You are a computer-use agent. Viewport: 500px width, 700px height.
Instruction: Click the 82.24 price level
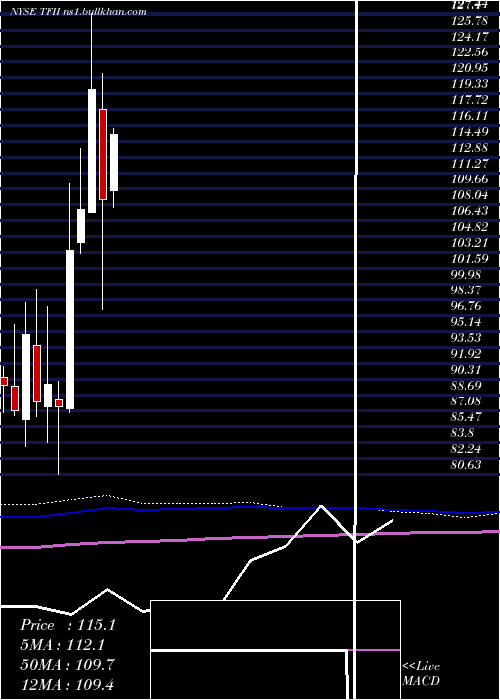tap(467, 449)
